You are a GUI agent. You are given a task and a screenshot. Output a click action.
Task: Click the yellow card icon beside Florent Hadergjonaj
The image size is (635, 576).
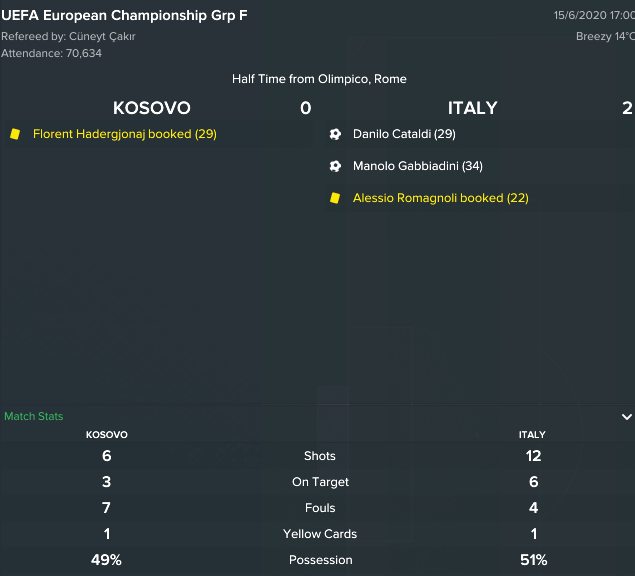click(15, 134)
